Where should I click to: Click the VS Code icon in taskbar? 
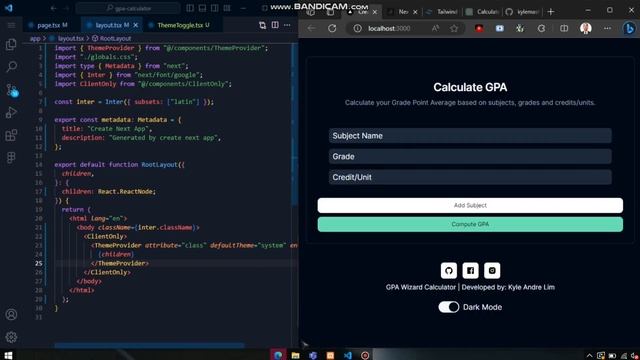348,355
